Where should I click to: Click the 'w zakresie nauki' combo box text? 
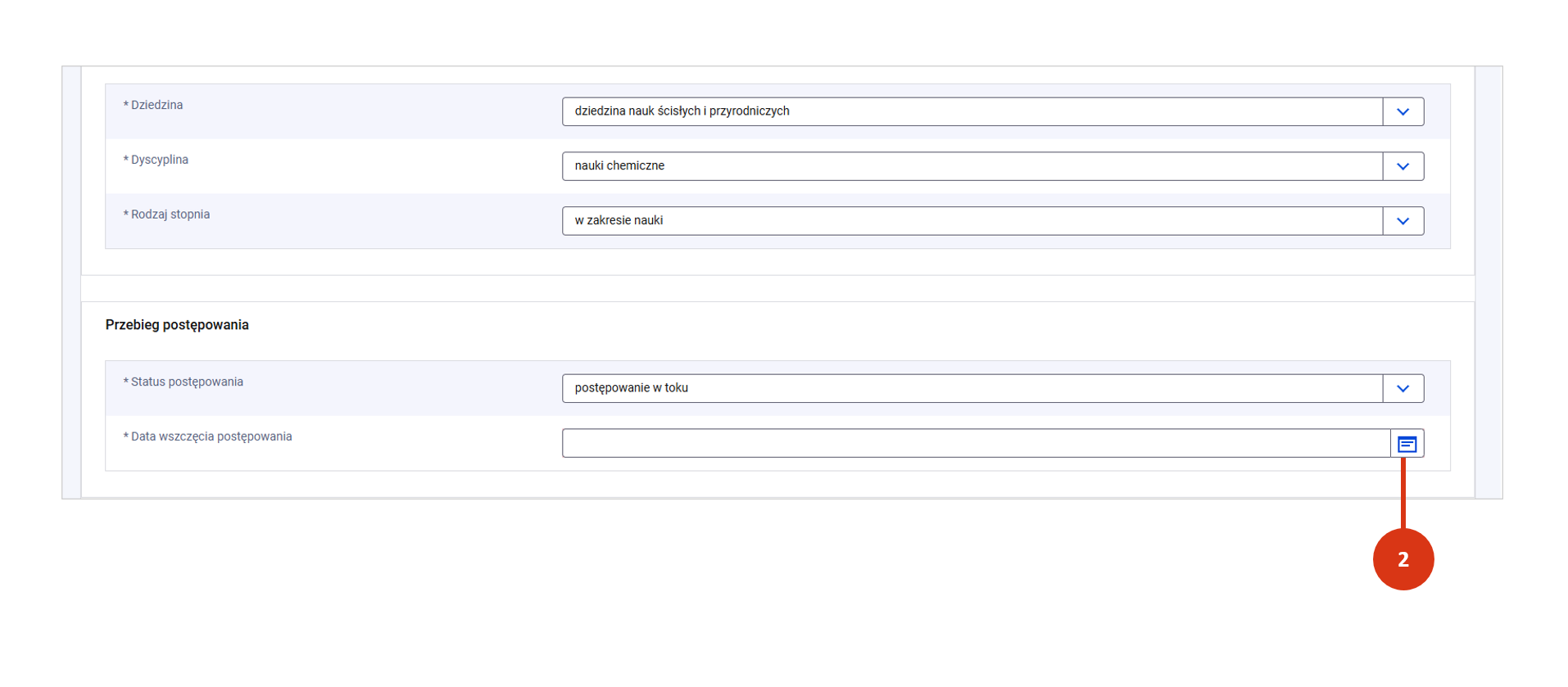coord(619,221)
